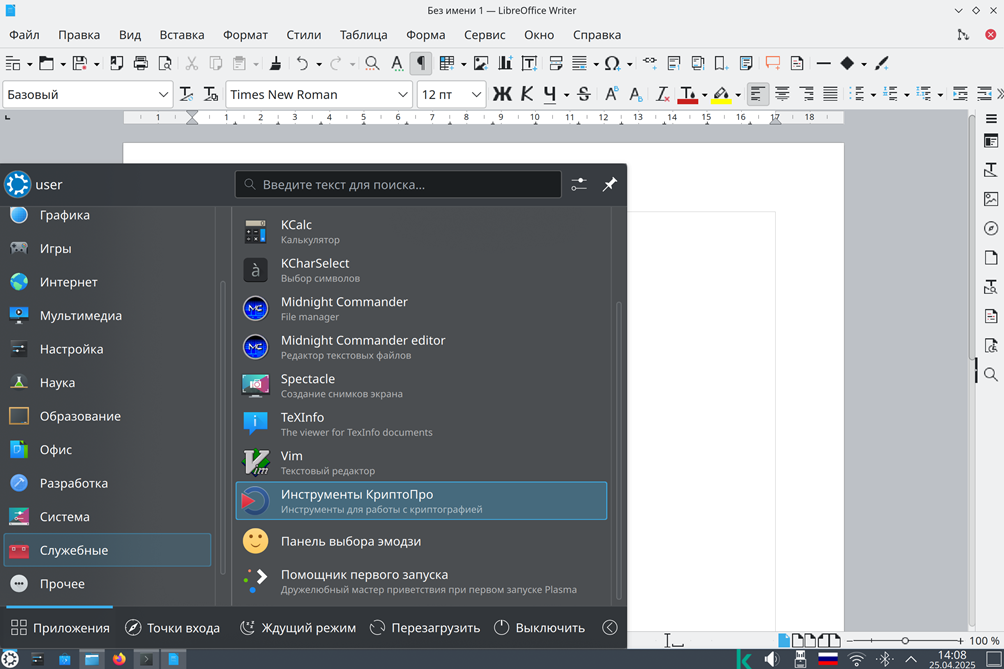The height and width of the screenshot is (669, 1004).
Task: Click the Russian flag keyboard layout indicator
Action: pos(828,659)
